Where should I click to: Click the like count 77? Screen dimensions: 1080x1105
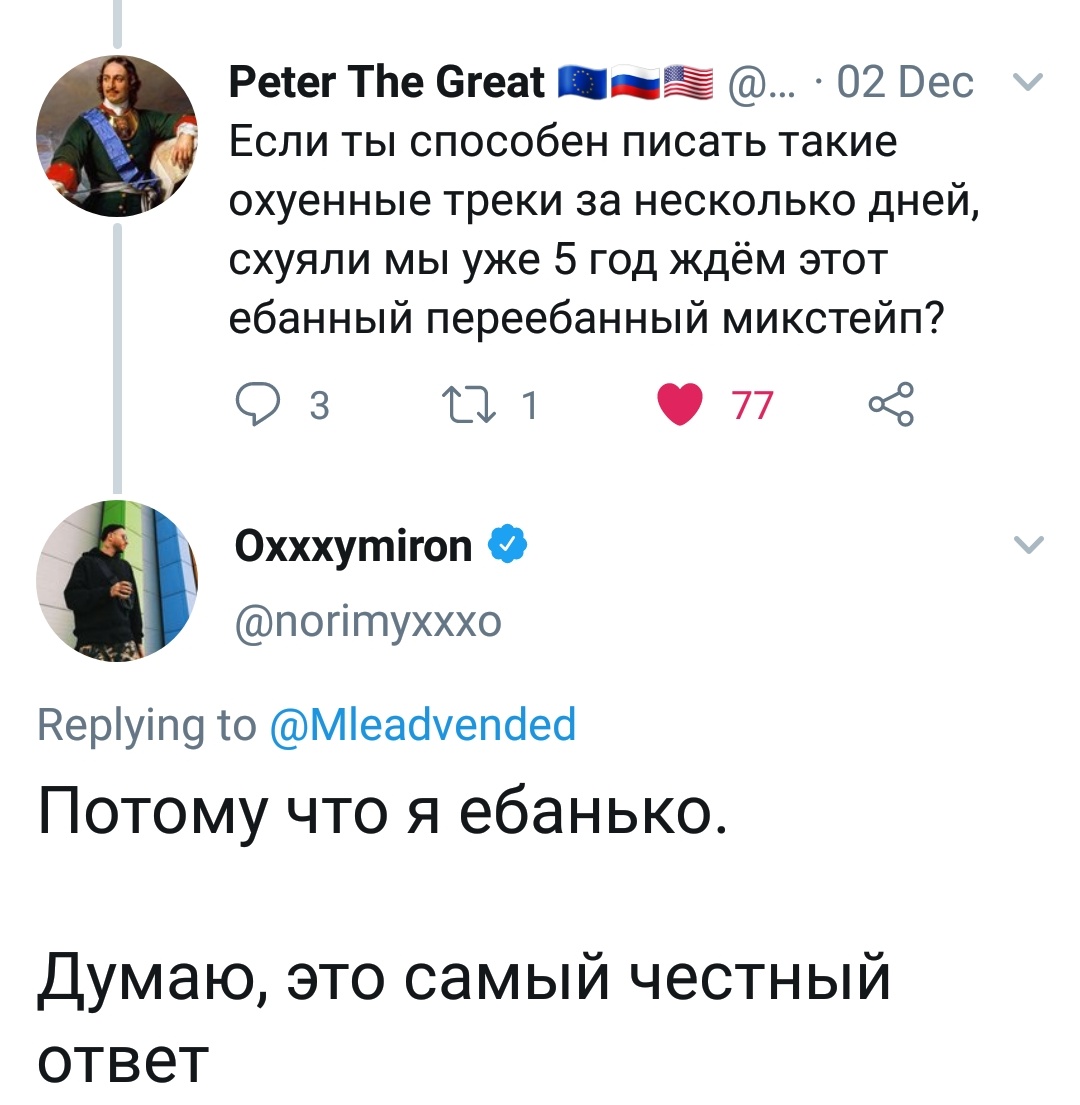[752, 407]
